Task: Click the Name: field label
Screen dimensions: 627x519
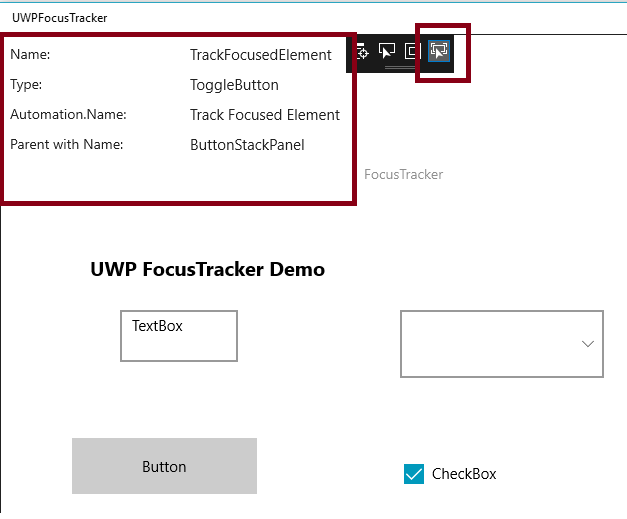Action: [x=30, y=55]
